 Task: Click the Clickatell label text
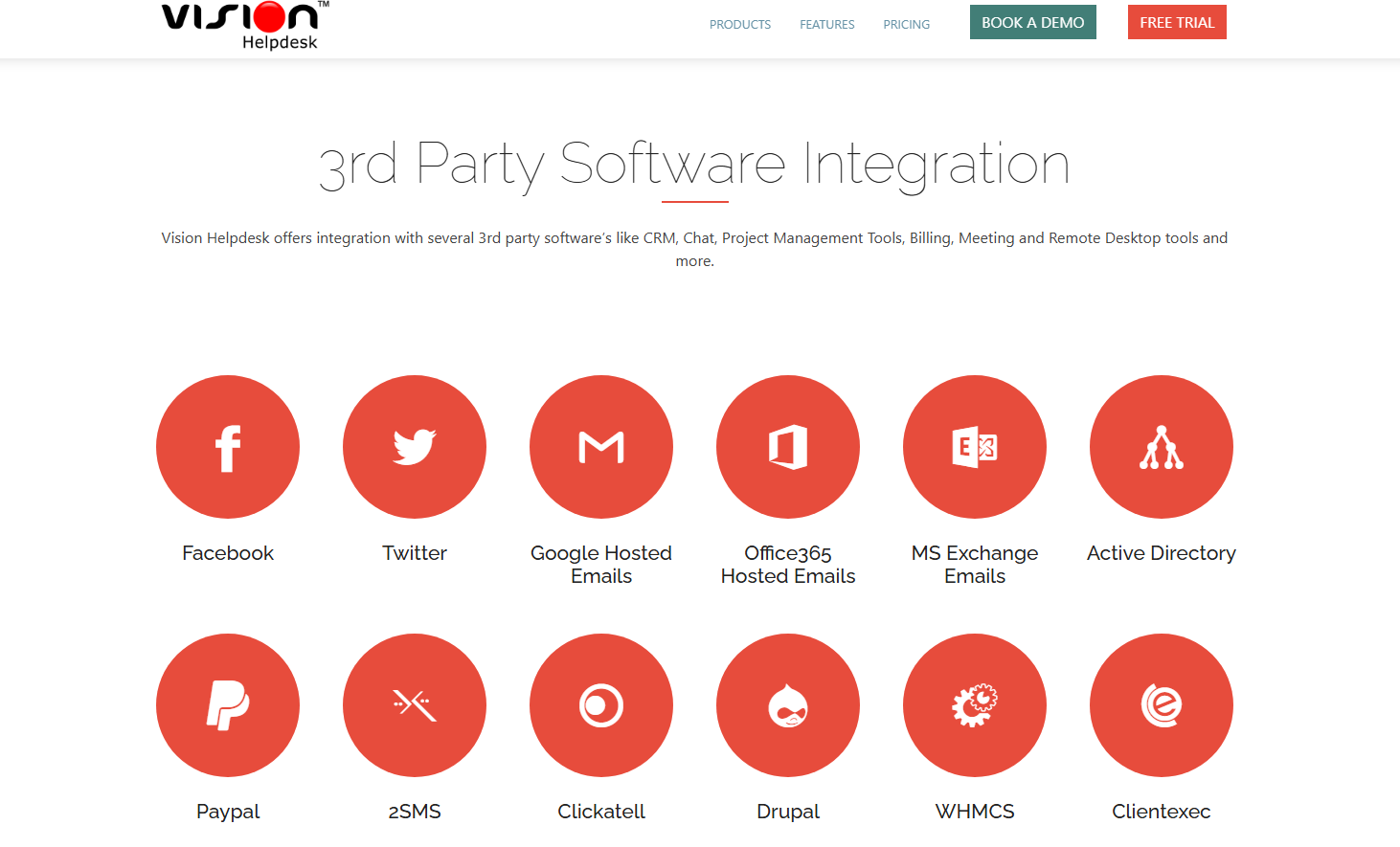click(601, 812)
